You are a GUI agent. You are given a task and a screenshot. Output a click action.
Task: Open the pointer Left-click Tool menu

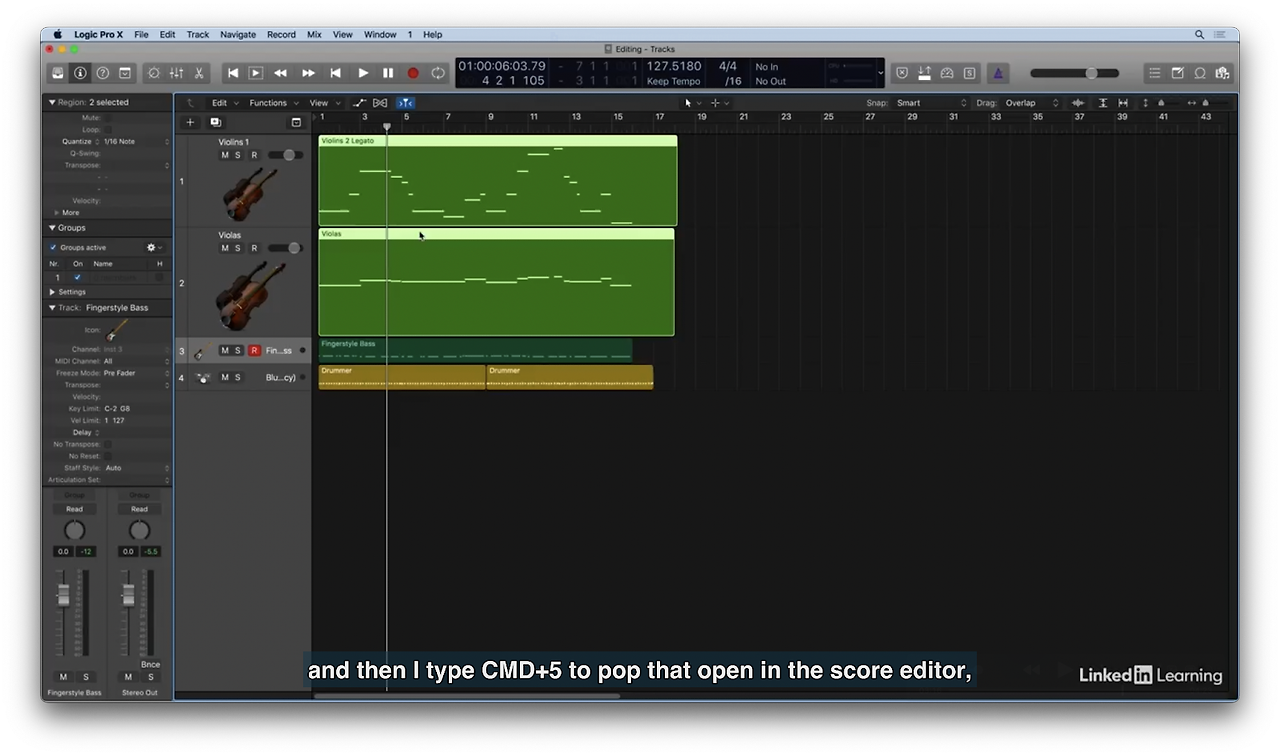coord(692,103)
